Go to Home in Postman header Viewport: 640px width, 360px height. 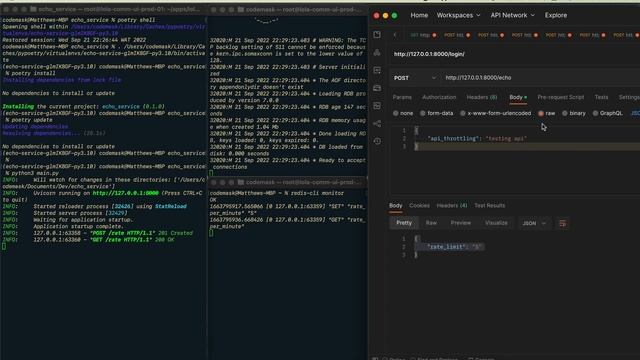coord(419,15)
